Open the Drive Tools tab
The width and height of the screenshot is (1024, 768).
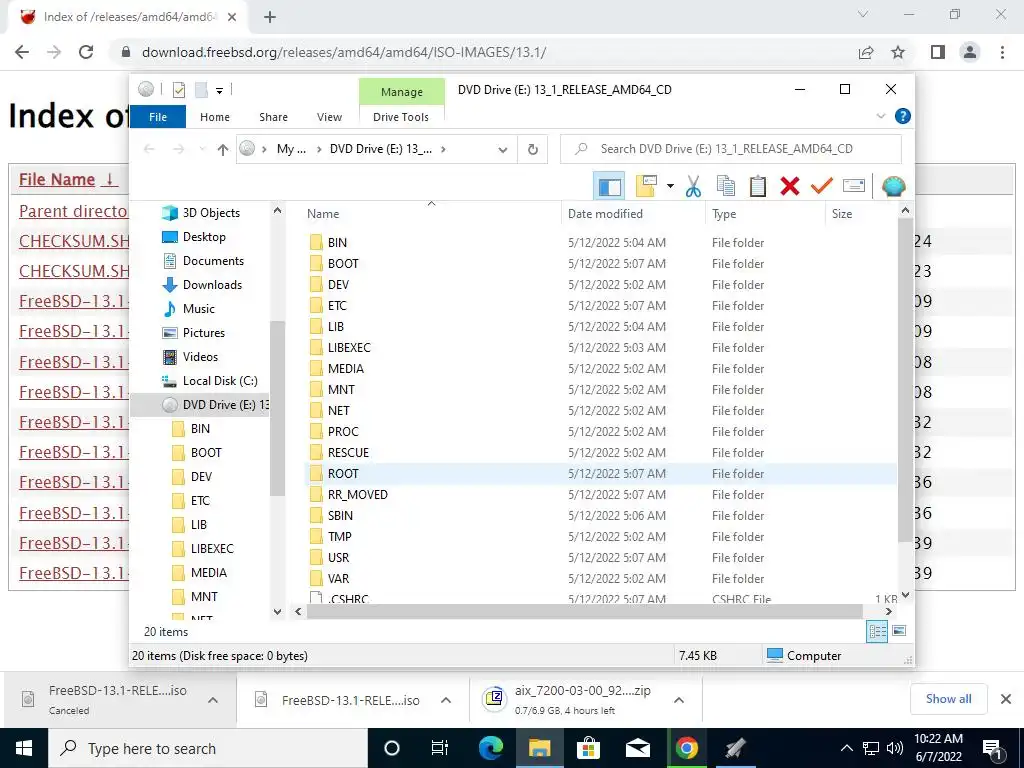pos(400,117)
